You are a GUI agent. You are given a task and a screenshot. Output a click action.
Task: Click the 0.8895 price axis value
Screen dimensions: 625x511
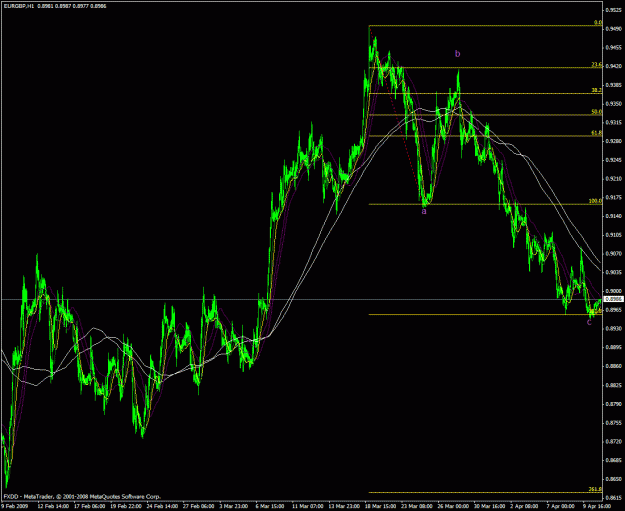pos(613,347)
